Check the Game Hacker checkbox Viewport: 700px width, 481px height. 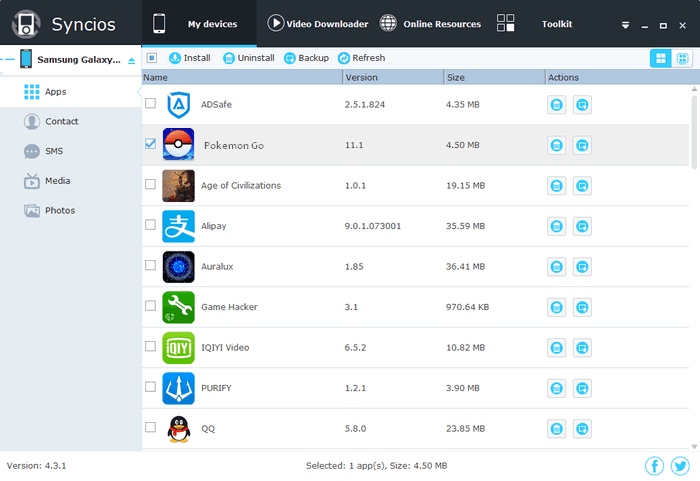click(x=150, y=305)
